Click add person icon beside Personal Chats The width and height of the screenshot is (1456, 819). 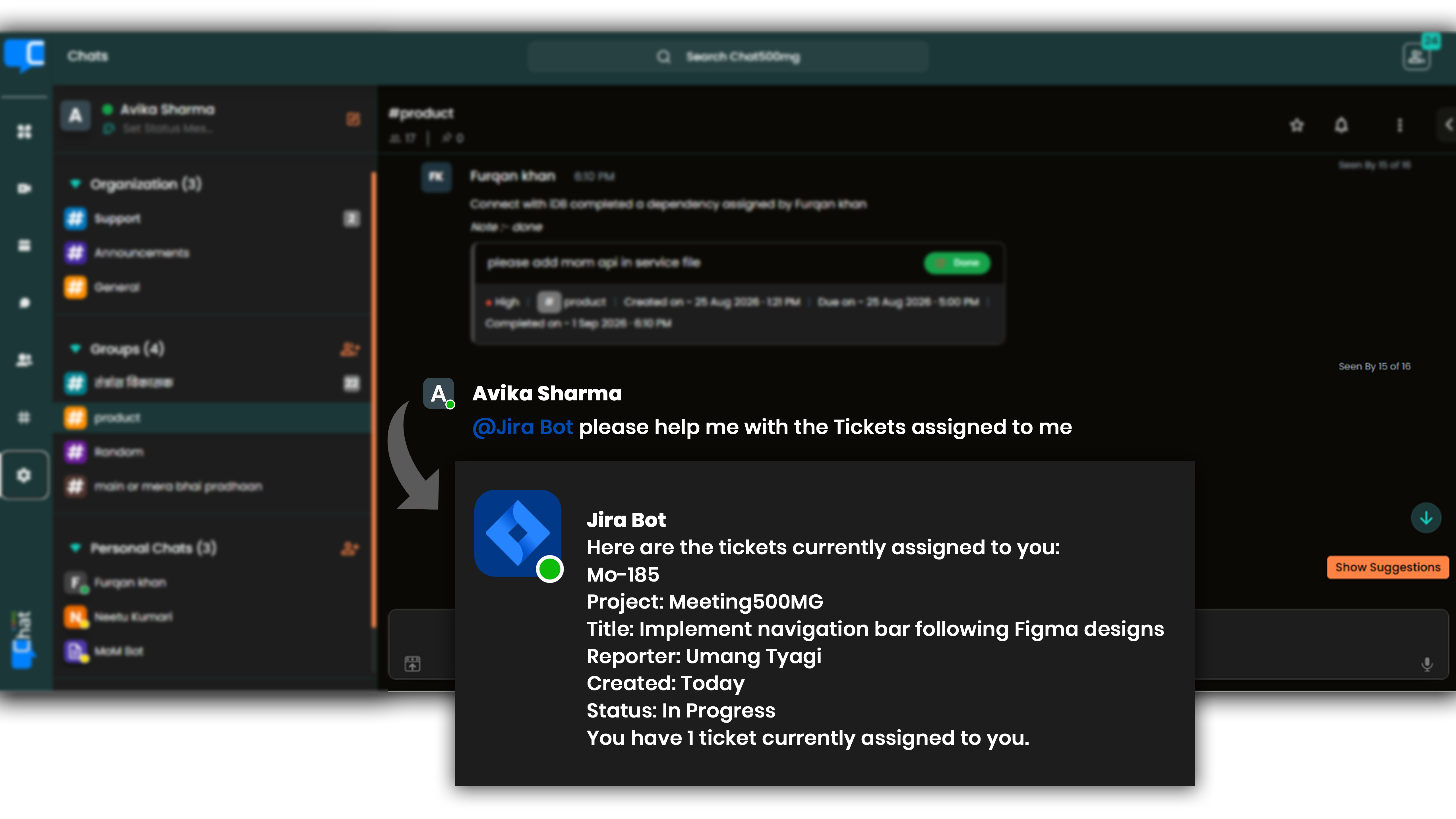pos(350,548)
